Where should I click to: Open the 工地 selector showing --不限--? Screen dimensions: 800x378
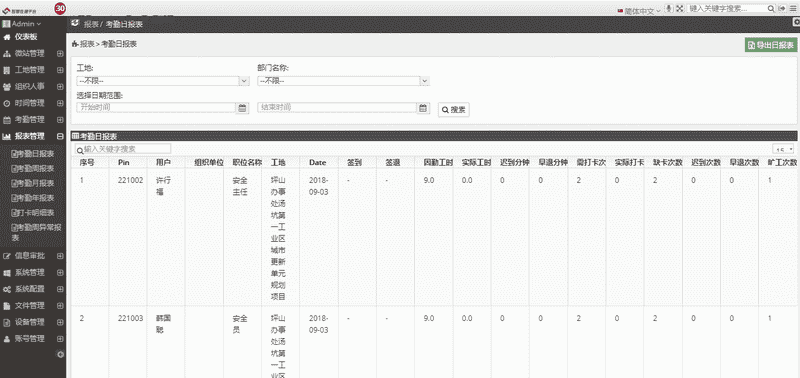(x=163, y=81)
